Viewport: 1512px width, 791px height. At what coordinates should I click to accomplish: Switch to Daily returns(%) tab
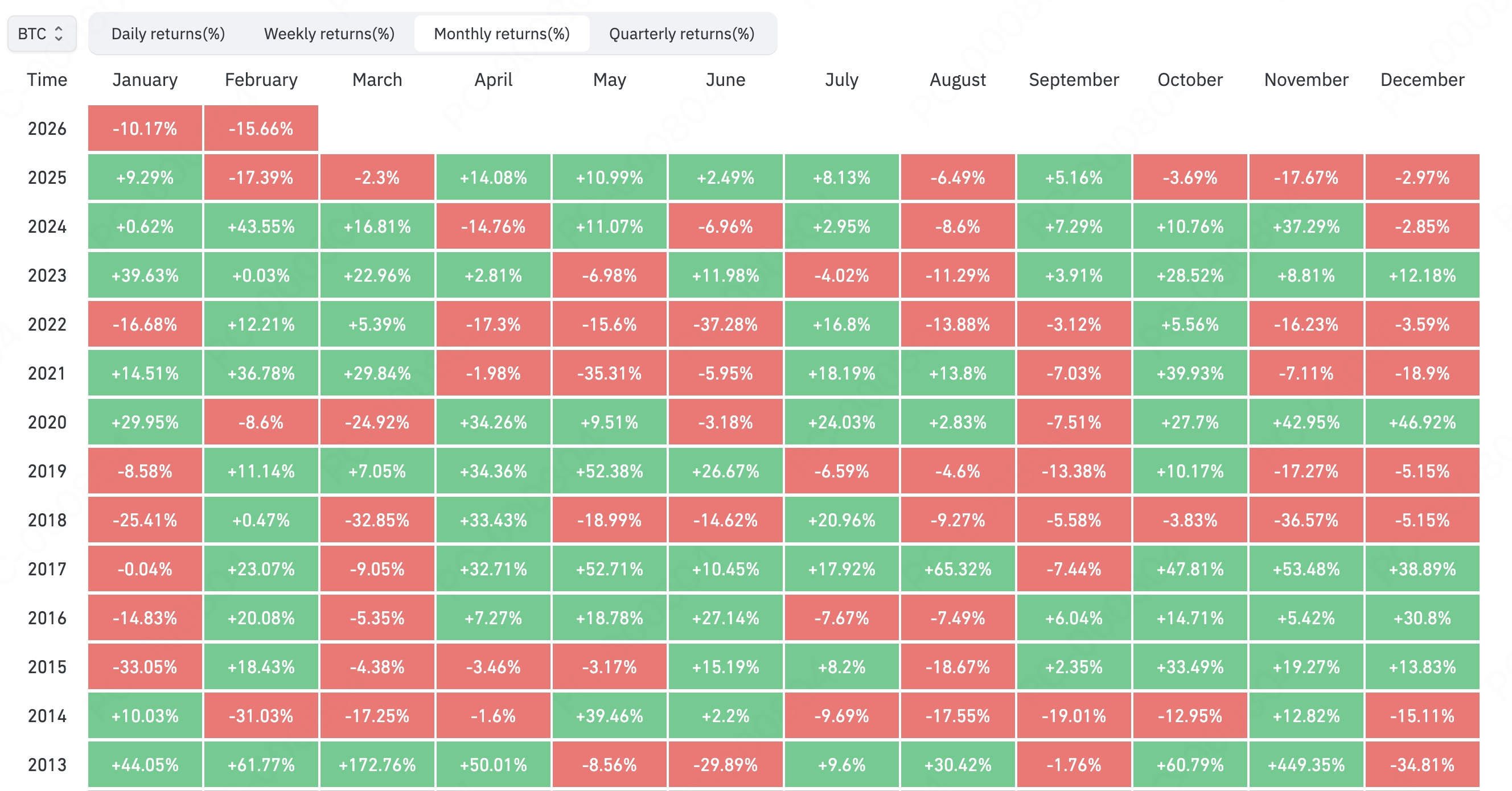click(168, 34)
